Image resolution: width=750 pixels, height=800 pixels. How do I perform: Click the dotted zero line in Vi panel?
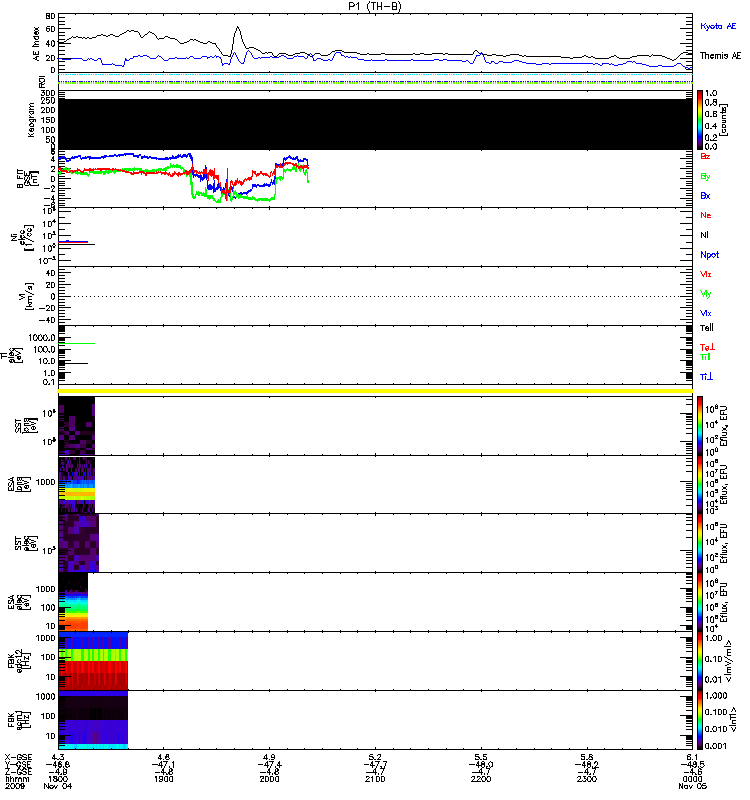(x=376, y=296)
